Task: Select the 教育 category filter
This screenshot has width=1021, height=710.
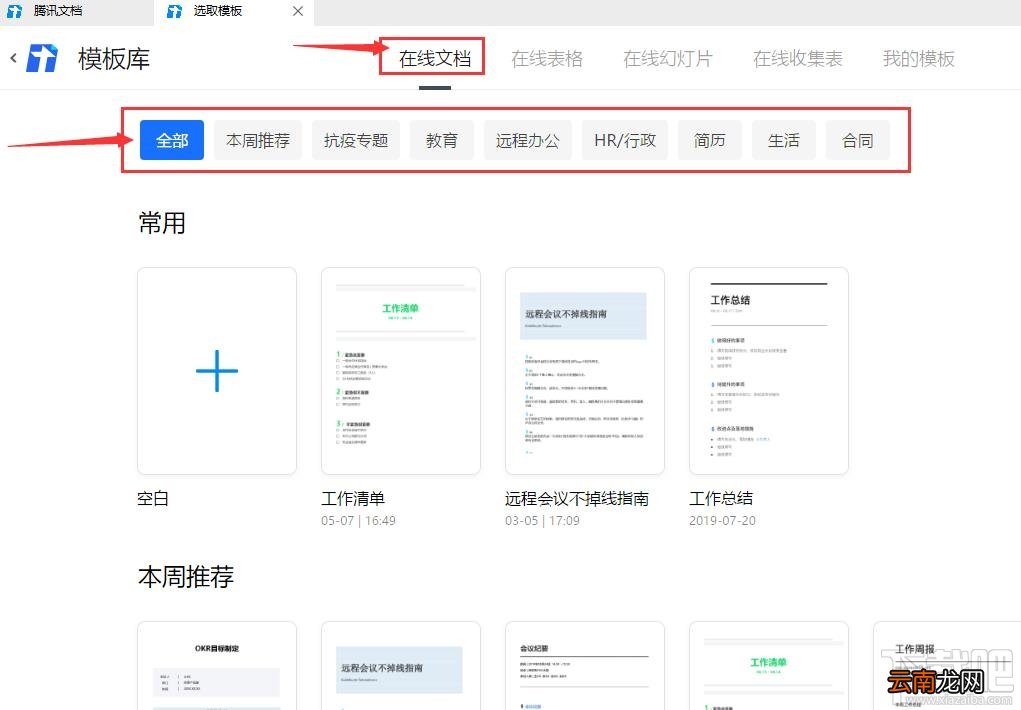Action: point(442,140)
